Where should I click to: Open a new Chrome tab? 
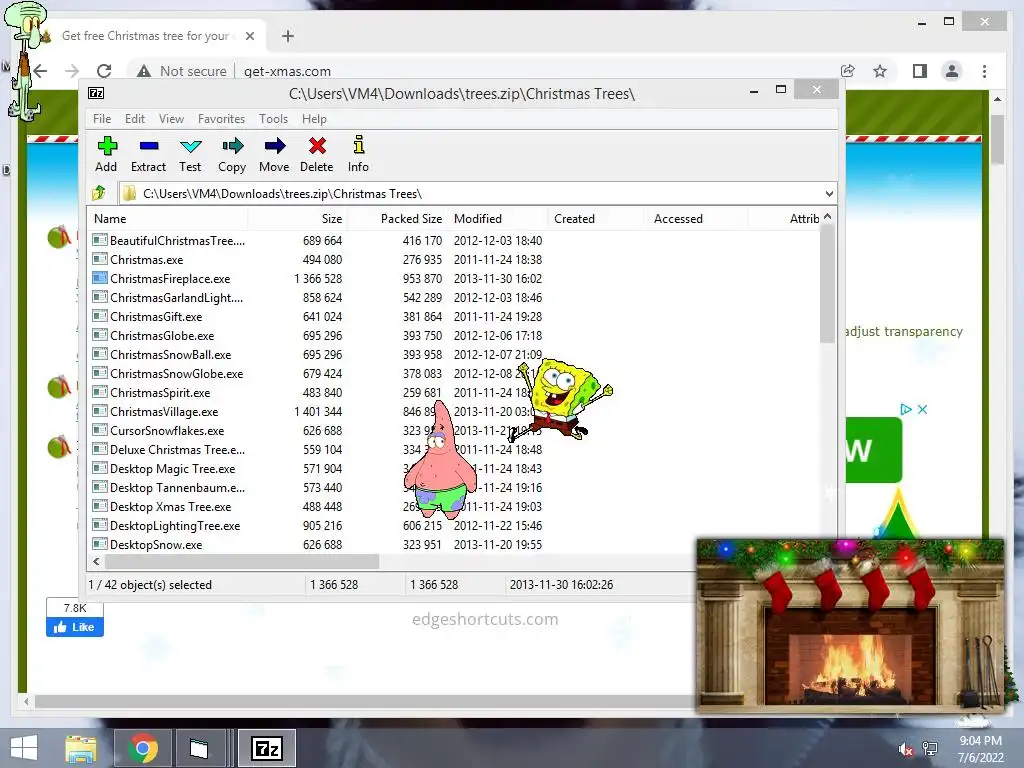[x=288, y=36]
